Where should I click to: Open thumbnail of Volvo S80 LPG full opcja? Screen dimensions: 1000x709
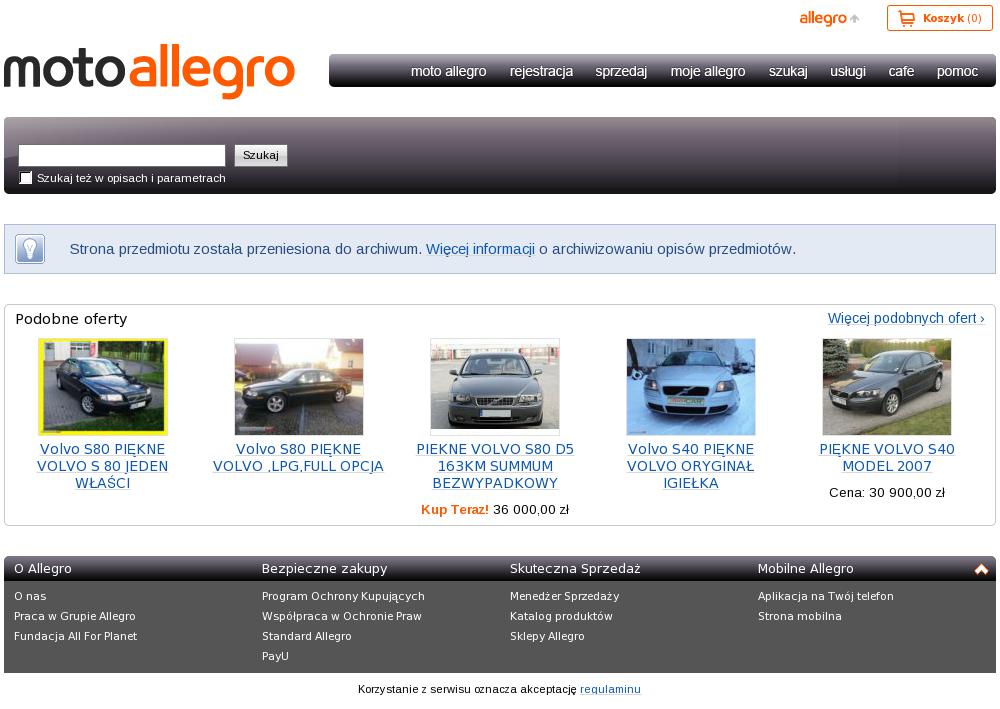click(x=298, y=387)
